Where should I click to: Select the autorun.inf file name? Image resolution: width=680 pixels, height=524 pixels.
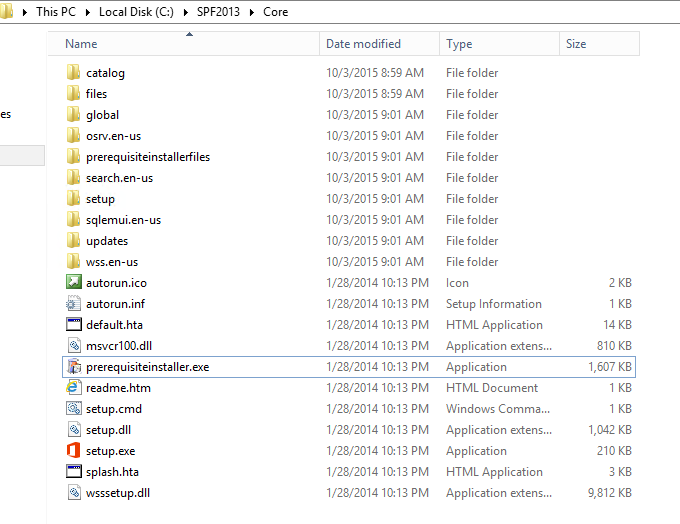(115, 304)
